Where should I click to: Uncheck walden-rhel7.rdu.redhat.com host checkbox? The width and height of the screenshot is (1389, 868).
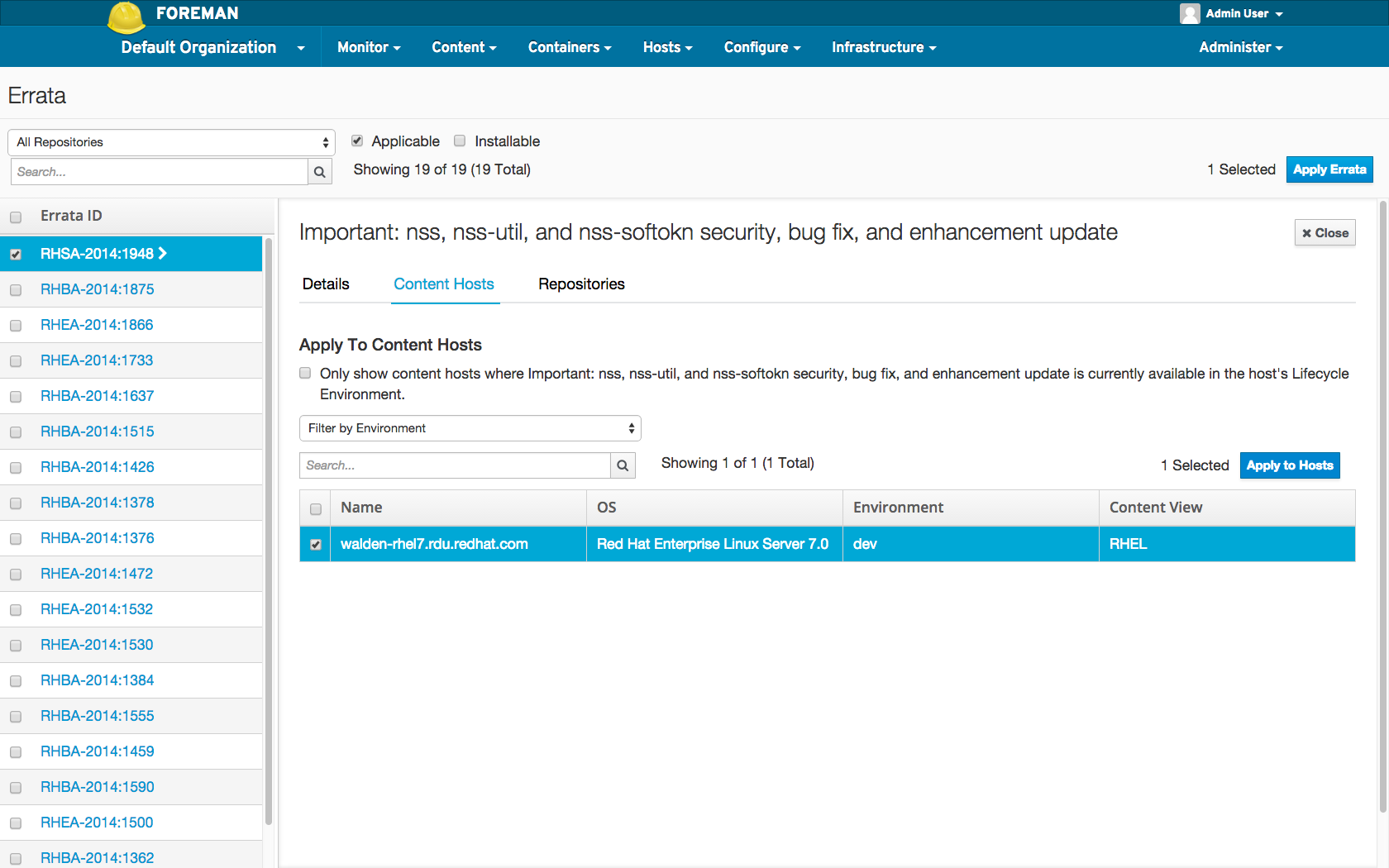click(x=316, y=545)
